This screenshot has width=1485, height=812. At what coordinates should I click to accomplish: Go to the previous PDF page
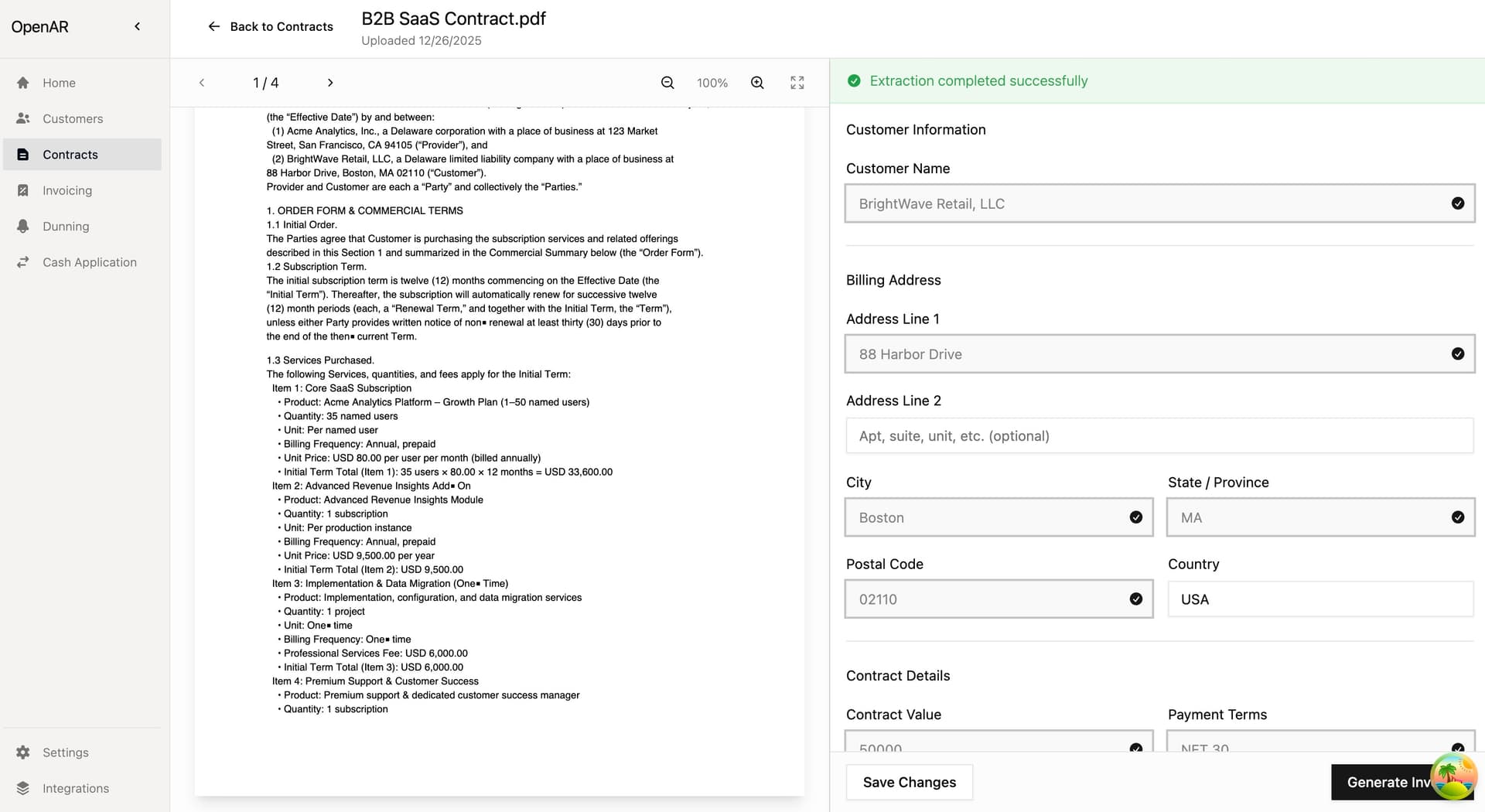tap(201, 82)
